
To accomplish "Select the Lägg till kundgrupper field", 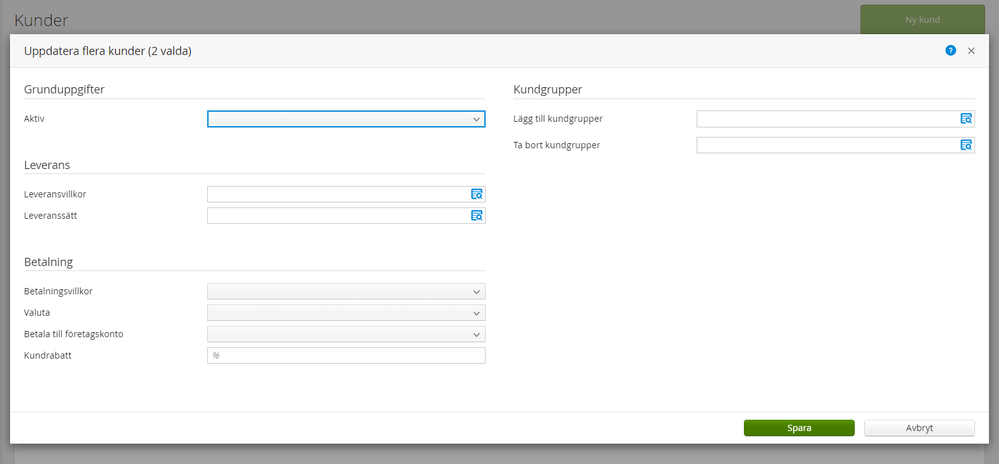I will pos(827,119).
